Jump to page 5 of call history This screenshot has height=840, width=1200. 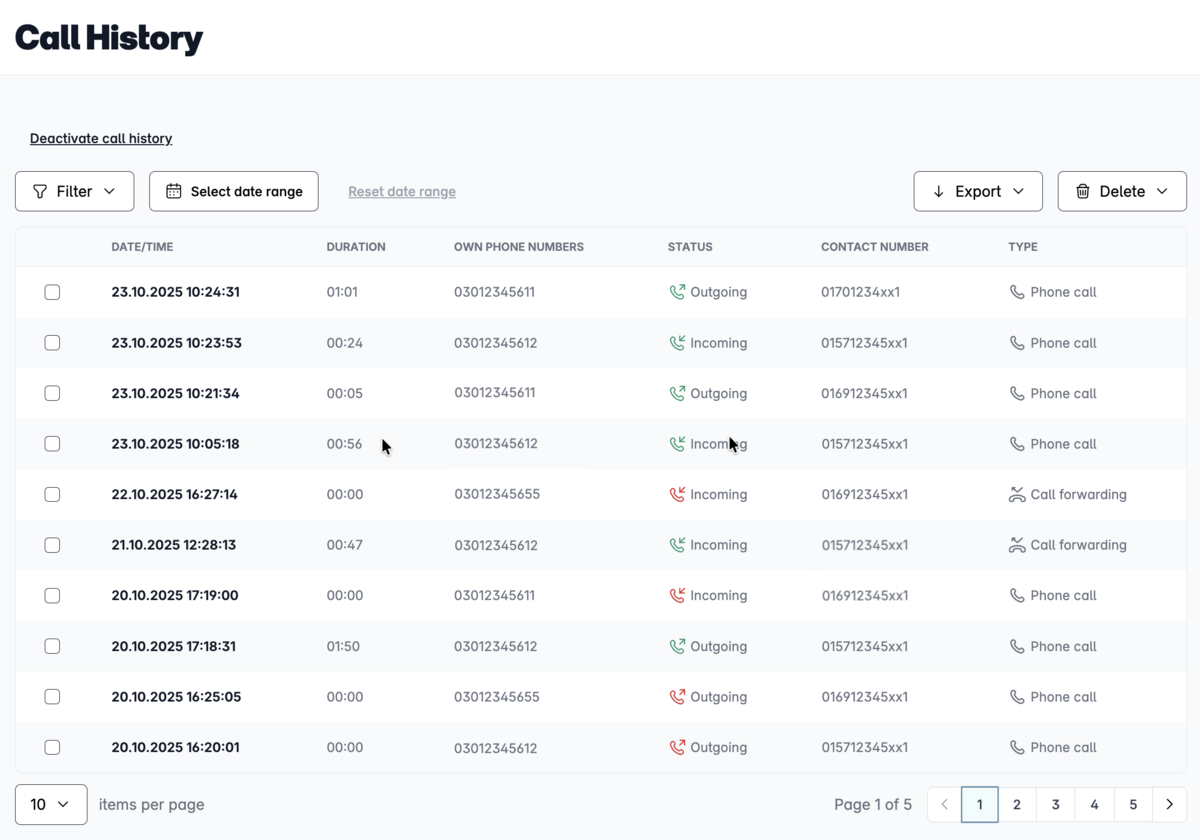pos(1132,804)
